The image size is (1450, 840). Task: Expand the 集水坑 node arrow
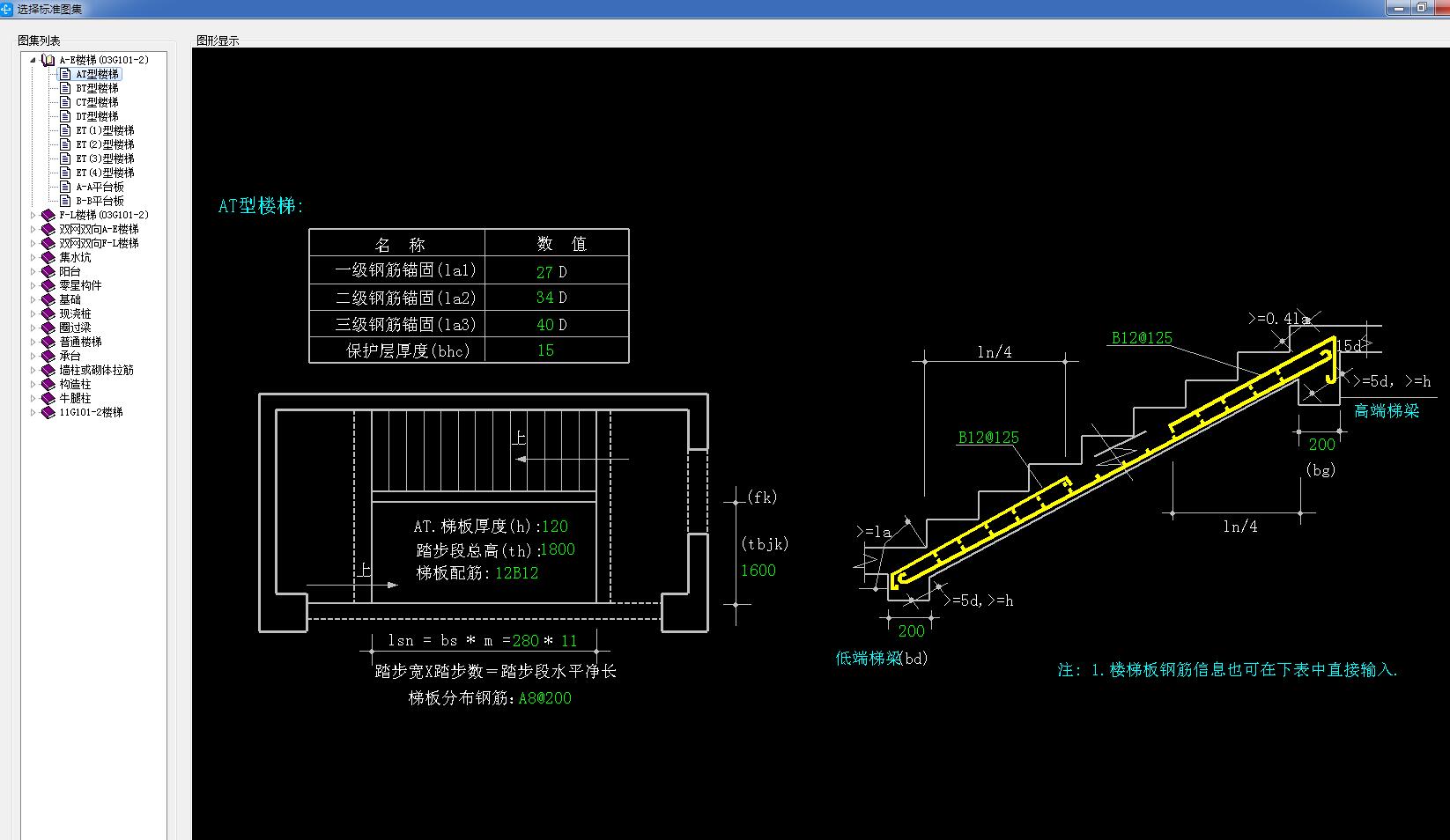33,257
